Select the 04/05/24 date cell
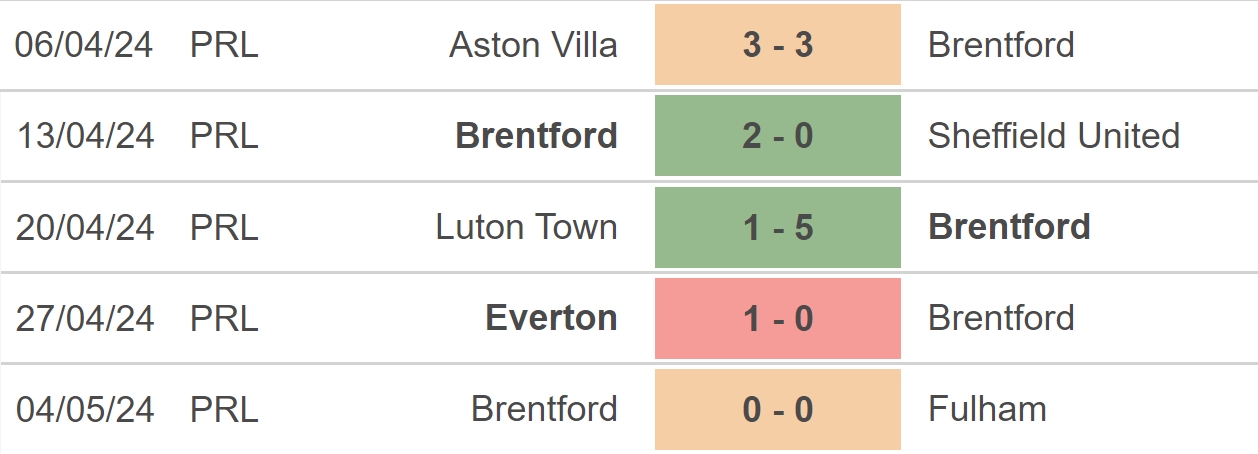Image resolution: width=1258 pixels, height=454 pixels. tap(85, 409)
